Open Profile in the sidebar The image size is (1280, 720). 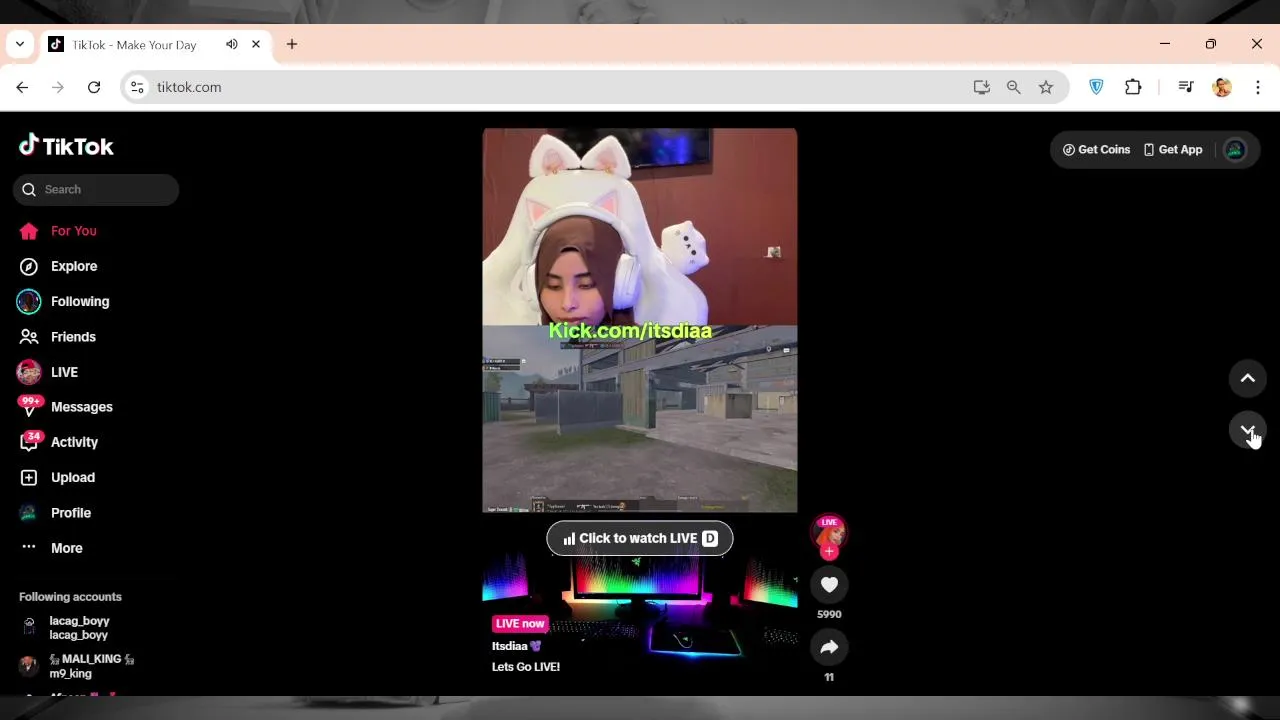pyautogui.click(x=56, y=513)
